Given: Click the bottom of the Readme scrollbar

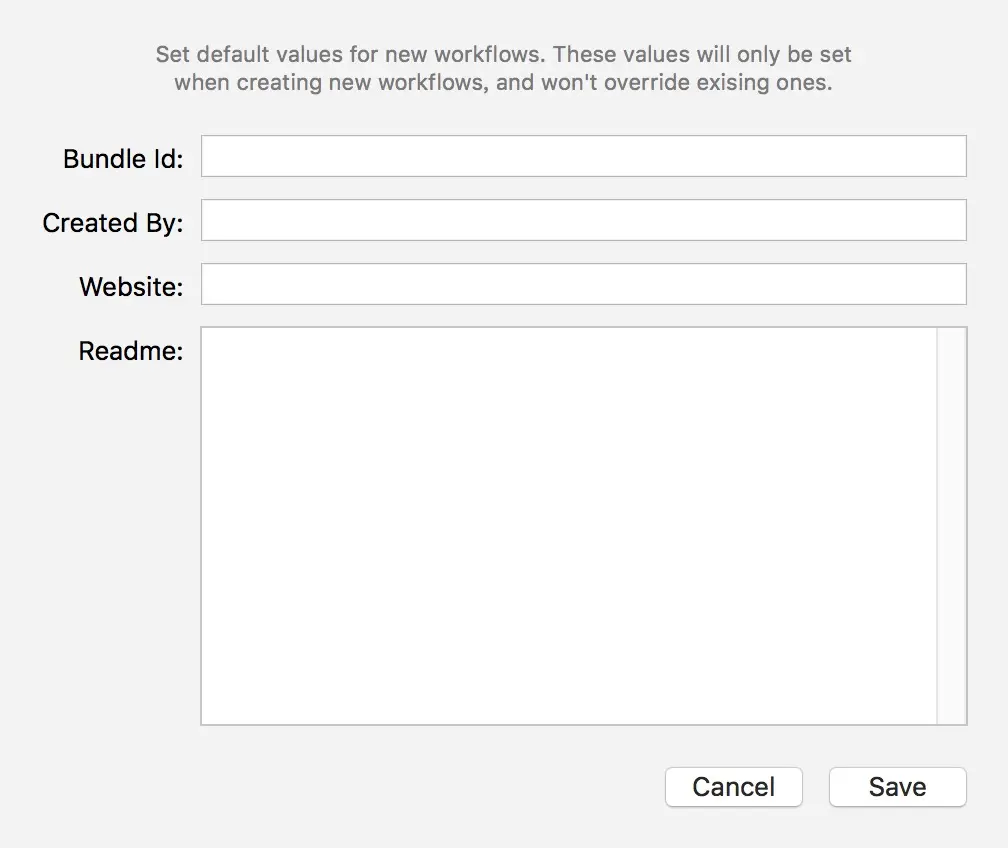Looking at the screenshot, I should click(951, 711).
